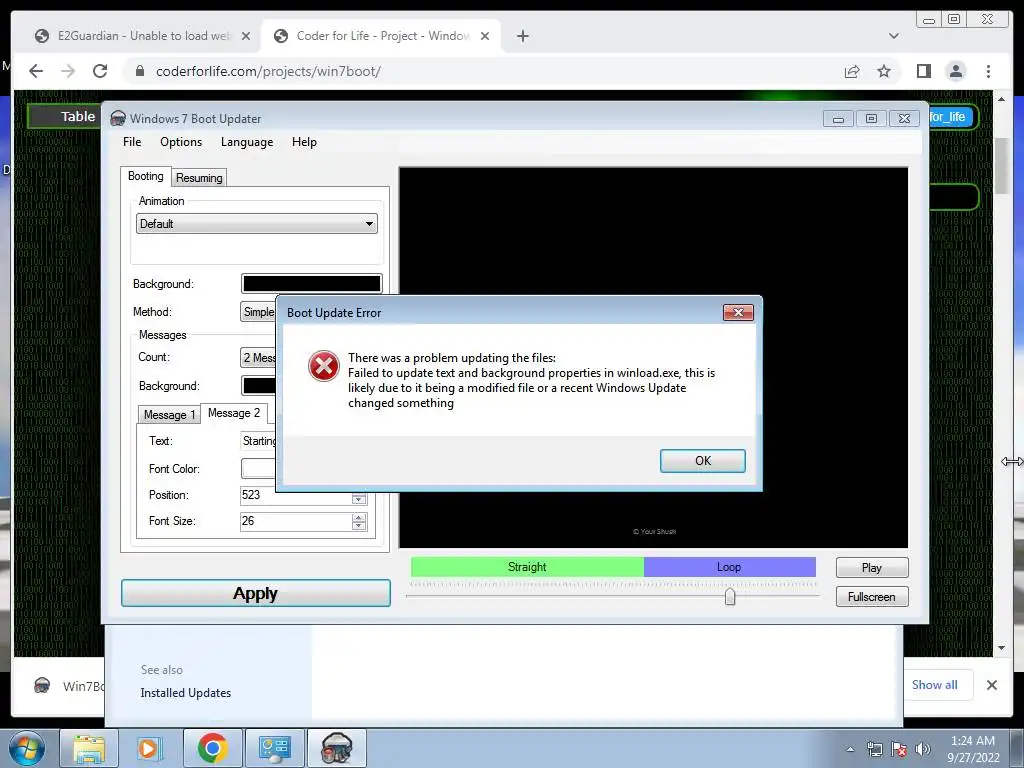Open the Help menu
Screen dimensions: 1024x768
pyautogui.click(x=304, y=142)
